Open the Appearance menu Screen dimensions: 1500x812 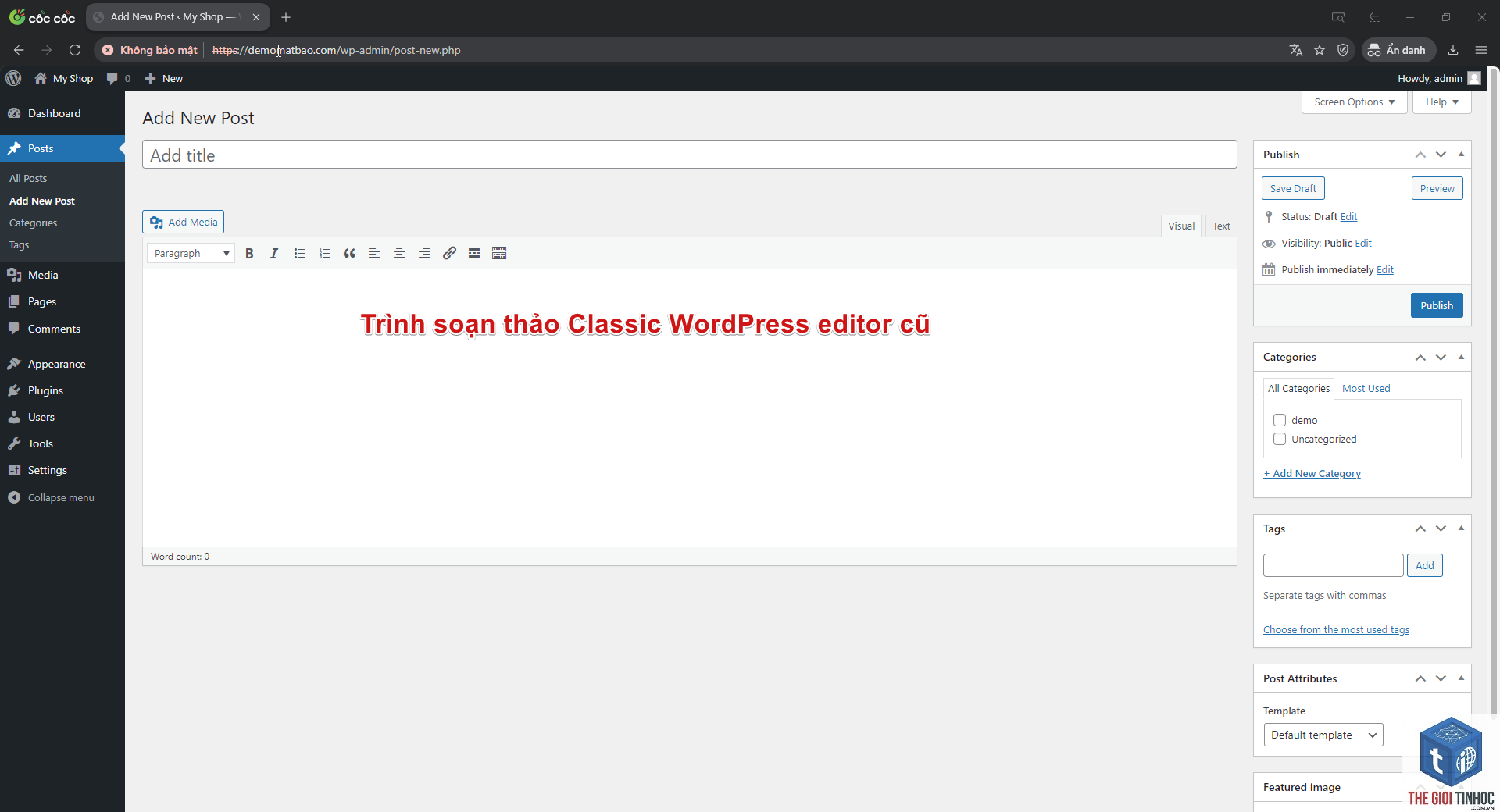[62, 364]
